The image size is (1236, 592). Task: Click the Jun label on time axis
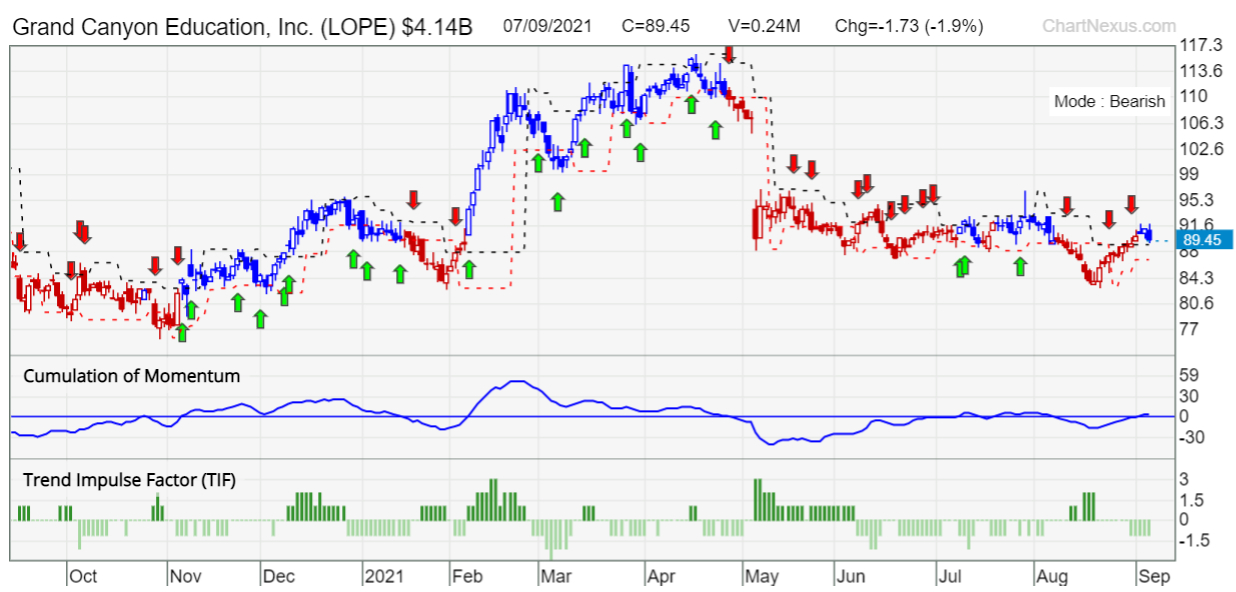tap(851, 577)
